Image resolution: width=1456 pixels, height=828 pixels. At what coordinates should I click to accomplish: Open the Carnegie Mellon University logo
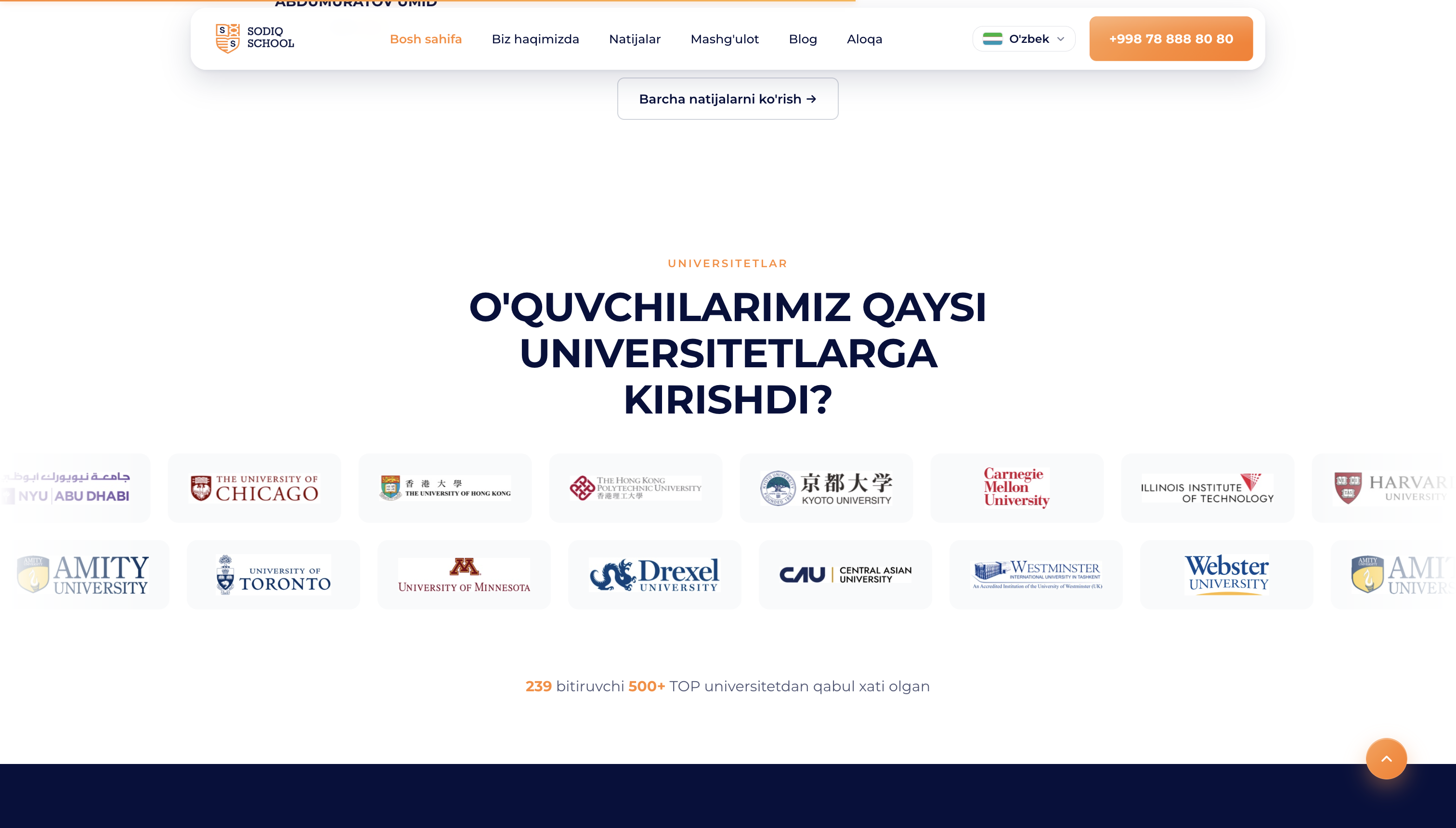[x=1017, y=487]
